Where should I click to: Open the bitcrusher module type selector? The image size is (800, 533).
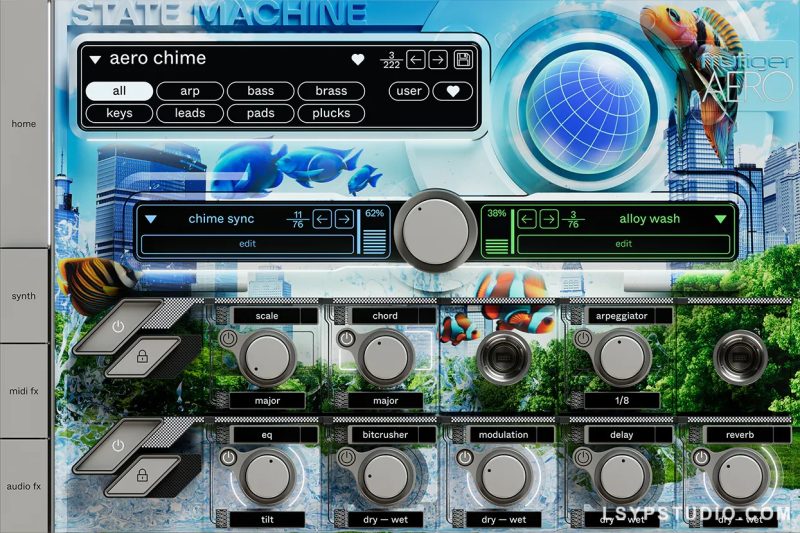394,435
